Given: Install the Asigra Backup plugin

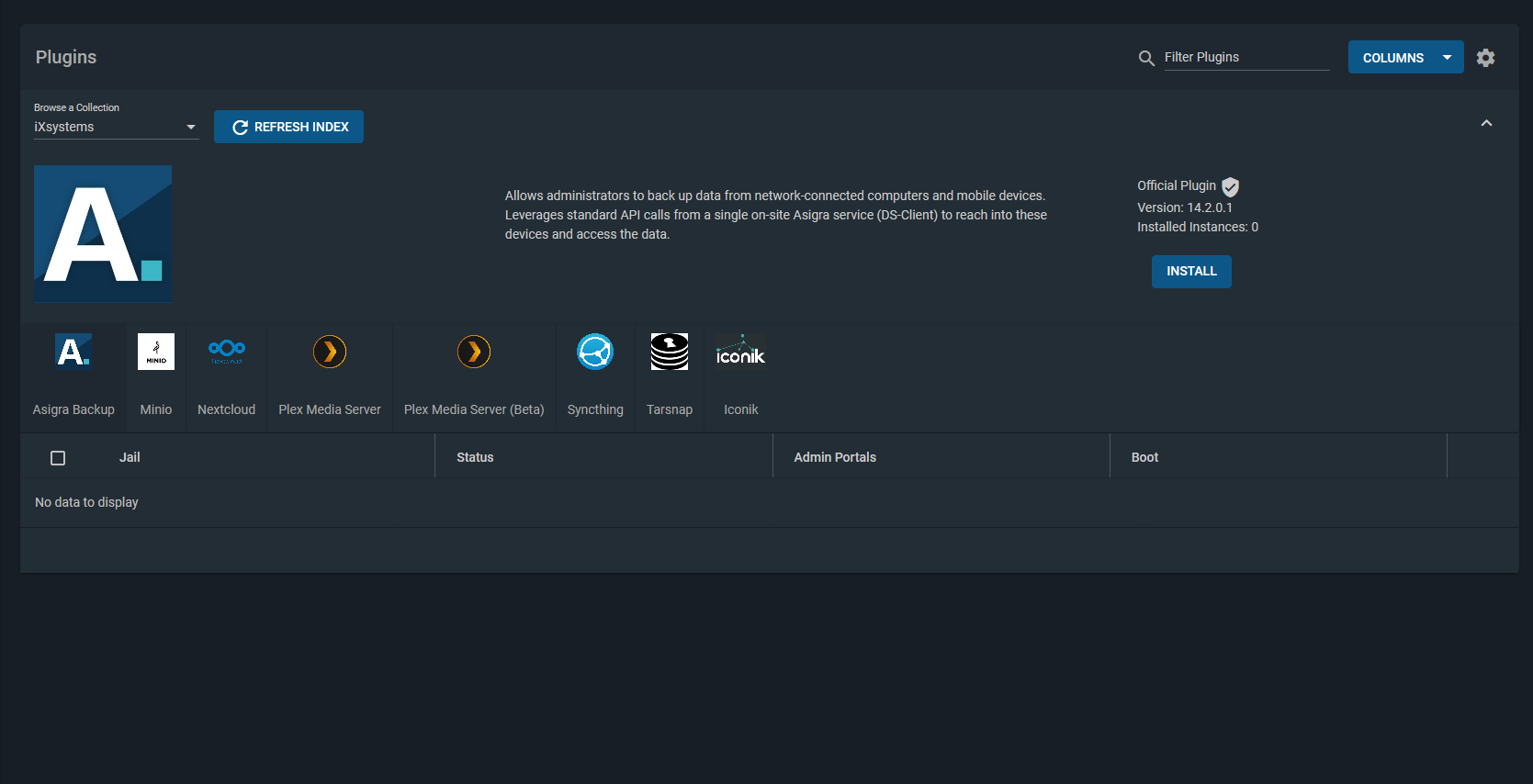Looking at the screenshot, I should [1191, 272].
